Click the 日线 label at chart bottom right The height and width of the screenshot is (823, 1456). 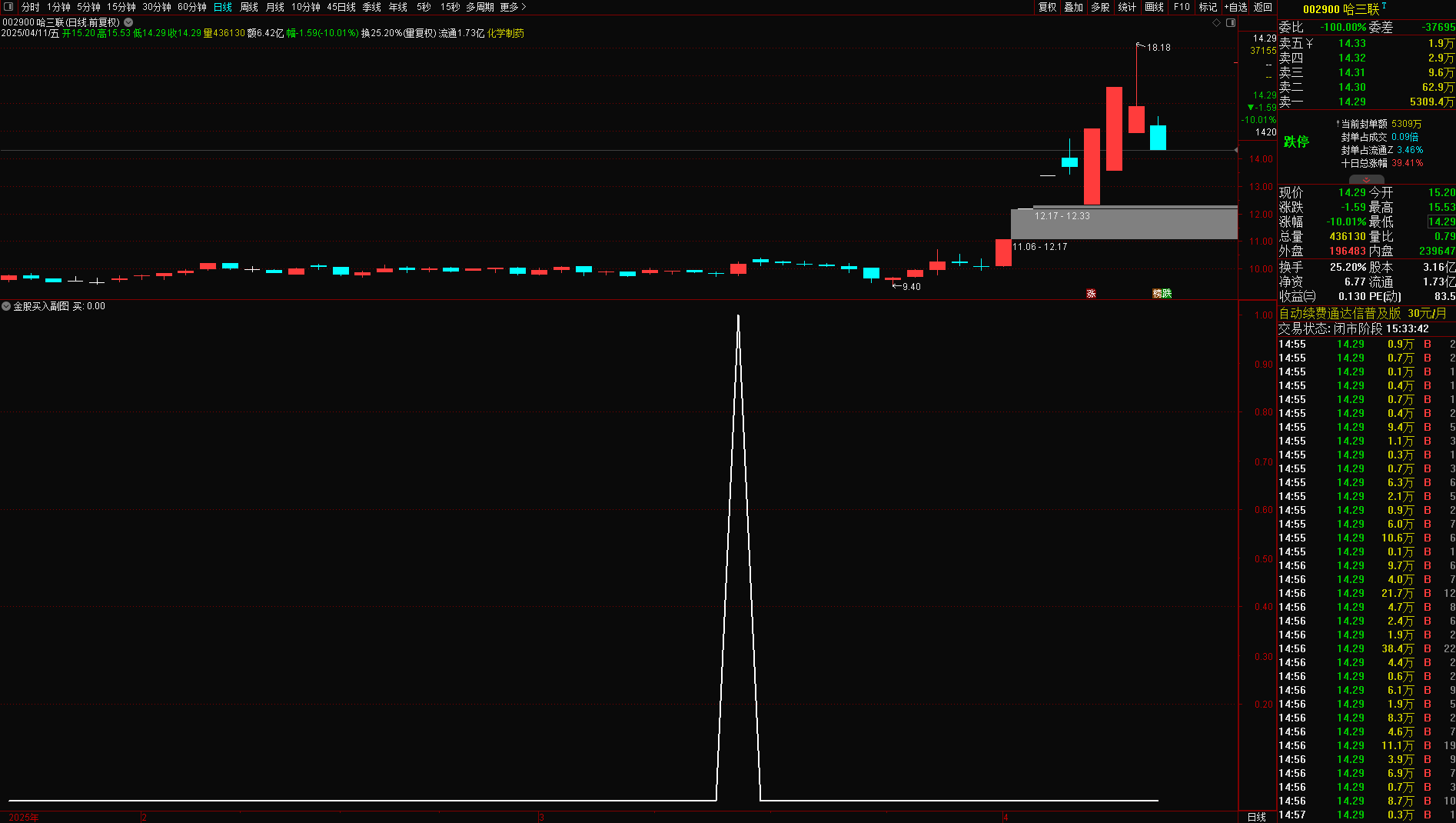pos(1257,817)
